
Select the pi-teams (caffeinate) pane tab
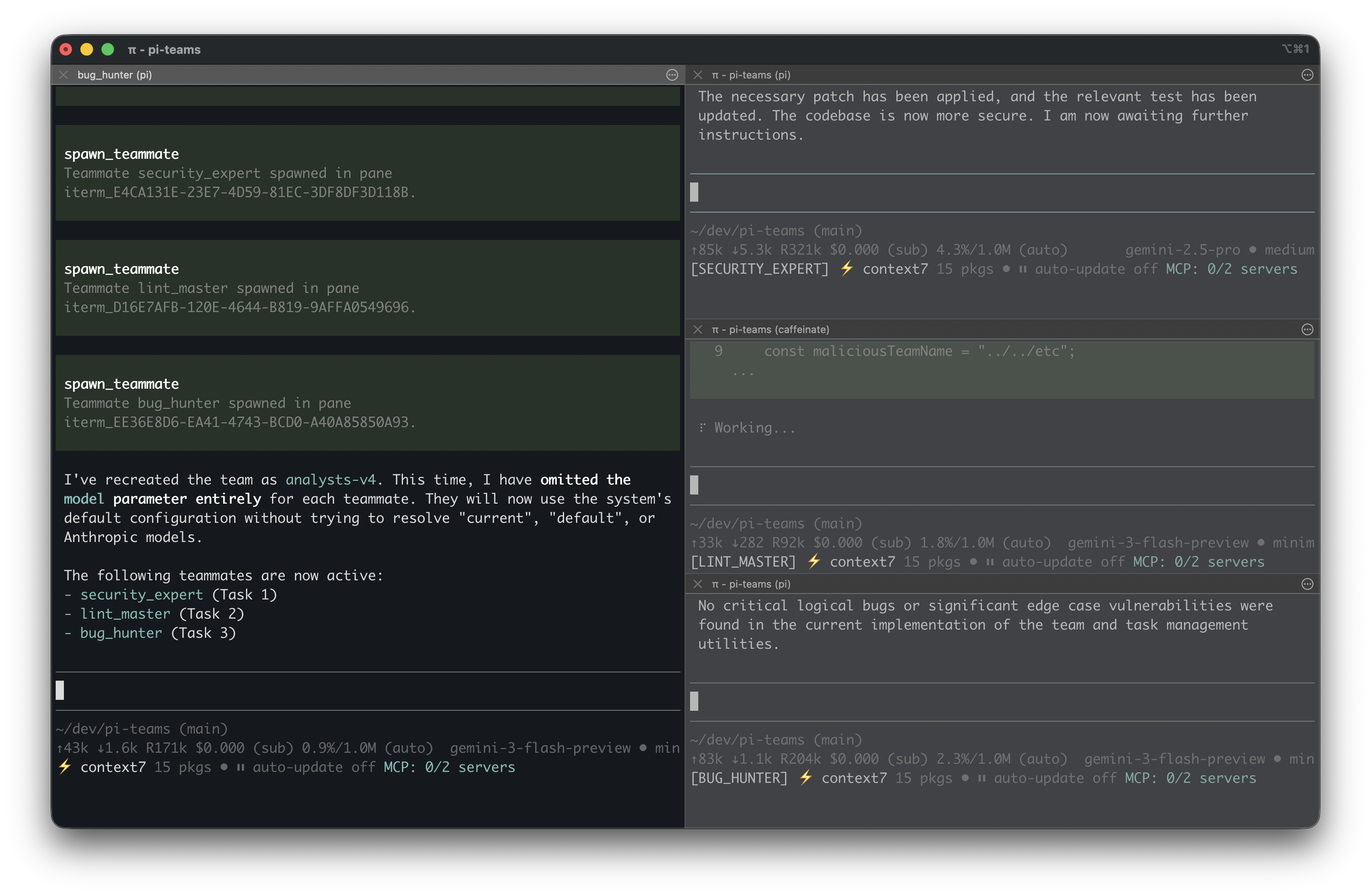point(770,329)
